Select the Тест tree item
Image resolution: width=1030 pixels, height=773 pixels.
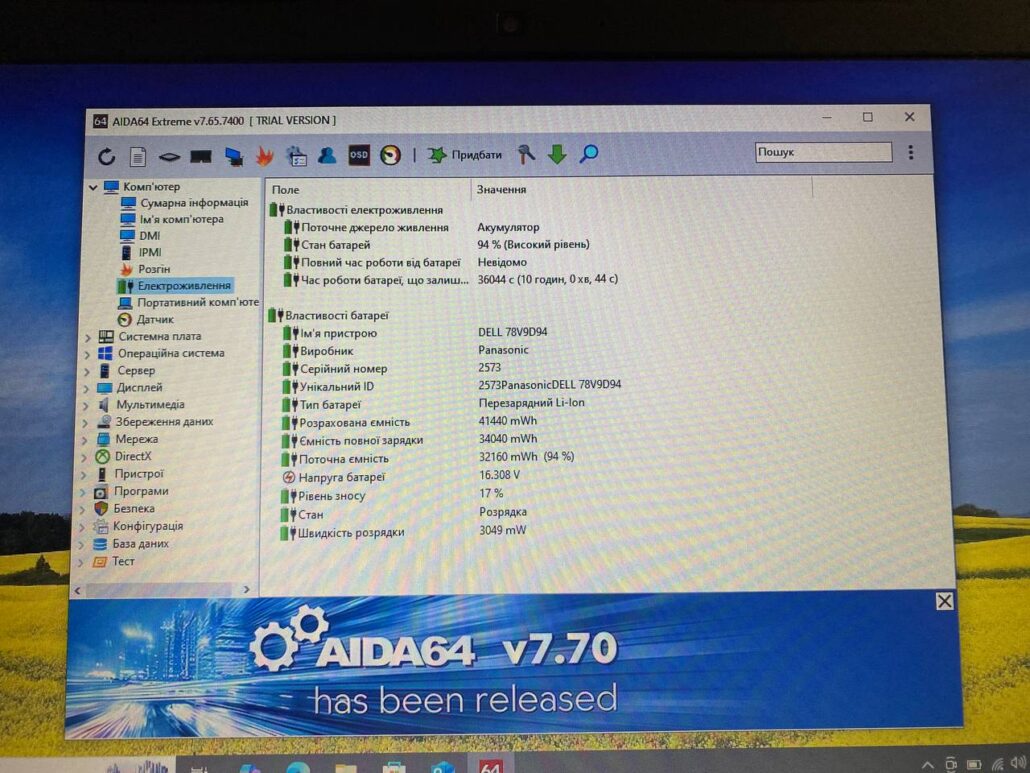coord(114,562)
